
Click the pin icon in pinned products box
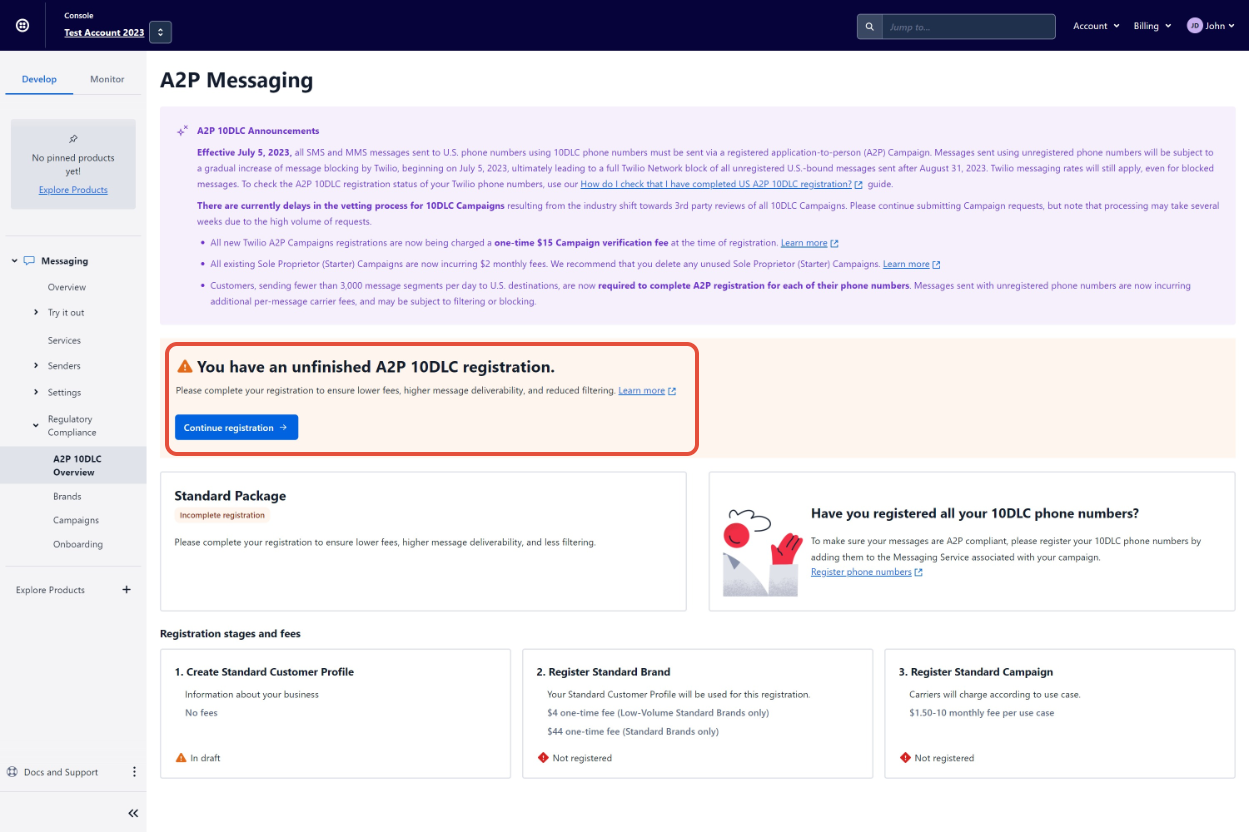point(73,139)
